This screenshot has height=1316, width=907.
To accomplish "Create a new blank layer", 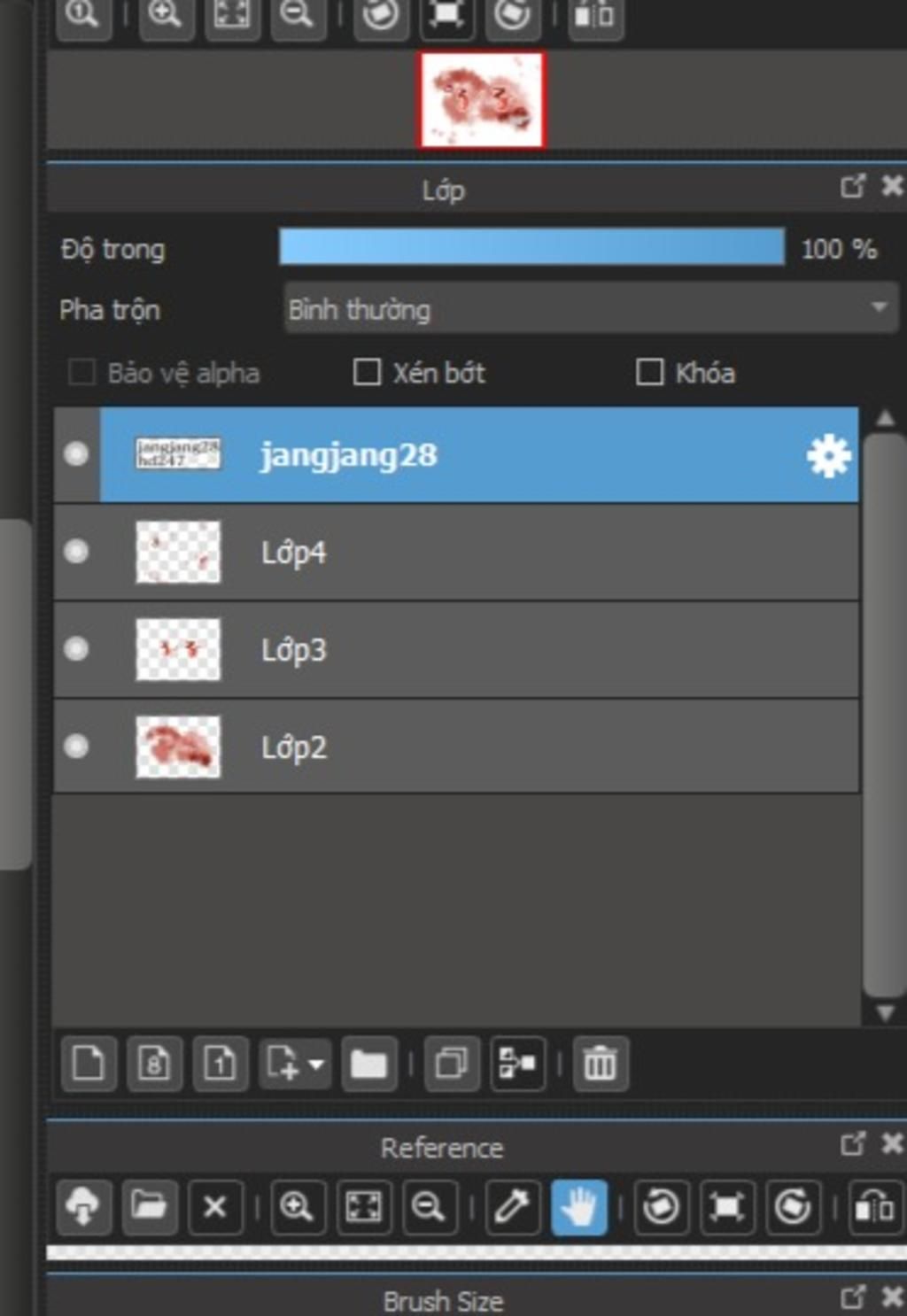I will (88, 1063).
